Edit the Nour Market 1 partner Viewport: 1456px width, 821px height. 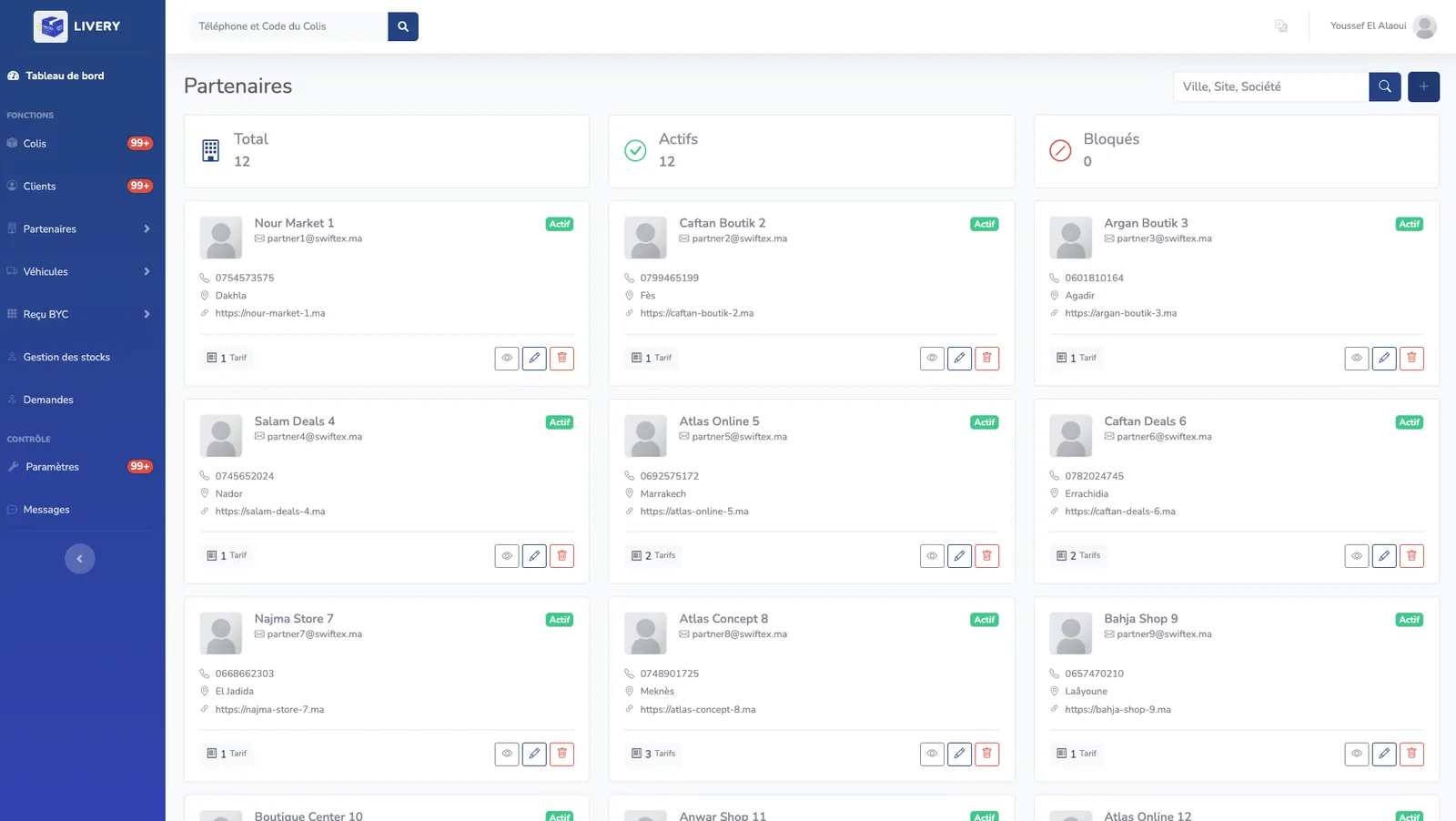pyautogui.click(x=534, y=358)
